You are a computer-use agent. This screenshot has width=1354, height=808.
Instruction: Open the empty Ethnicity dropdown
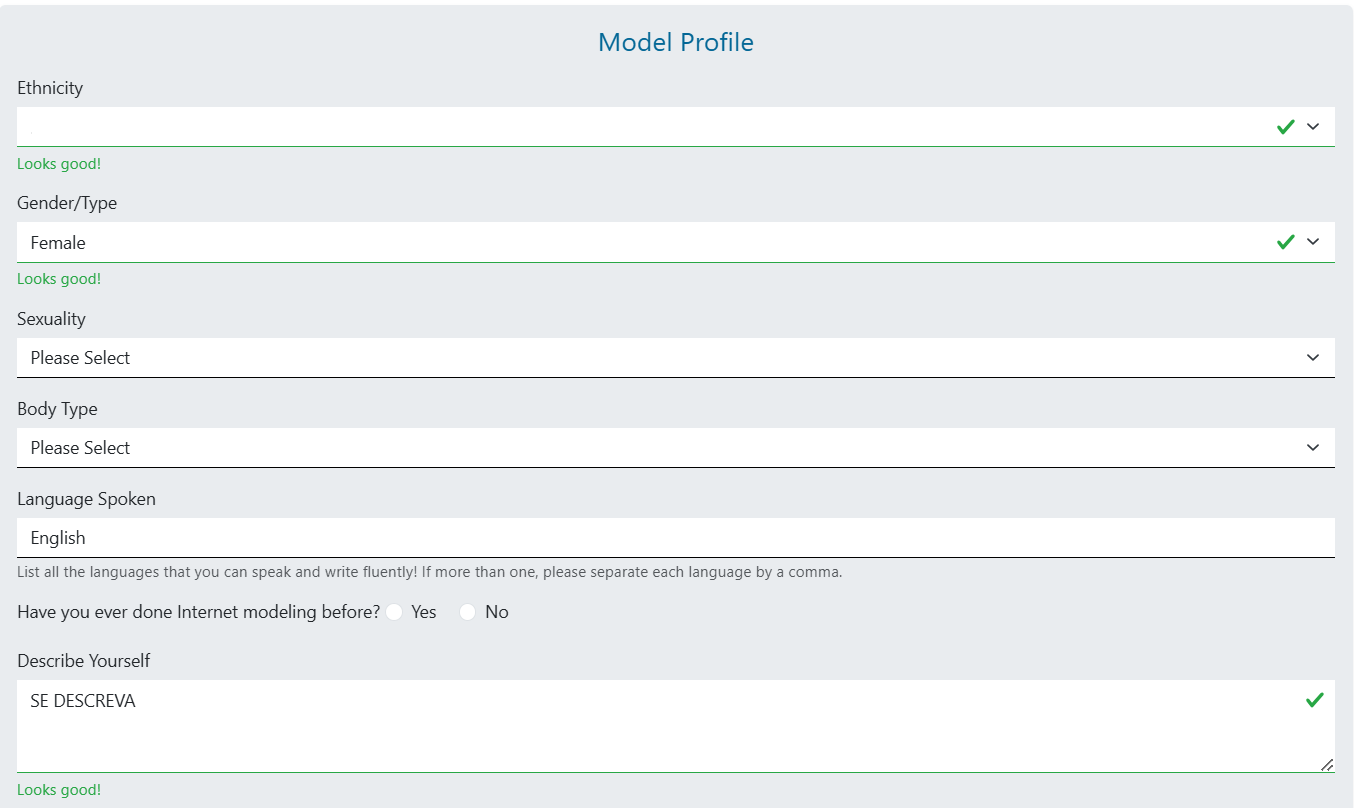pos(640,127)
